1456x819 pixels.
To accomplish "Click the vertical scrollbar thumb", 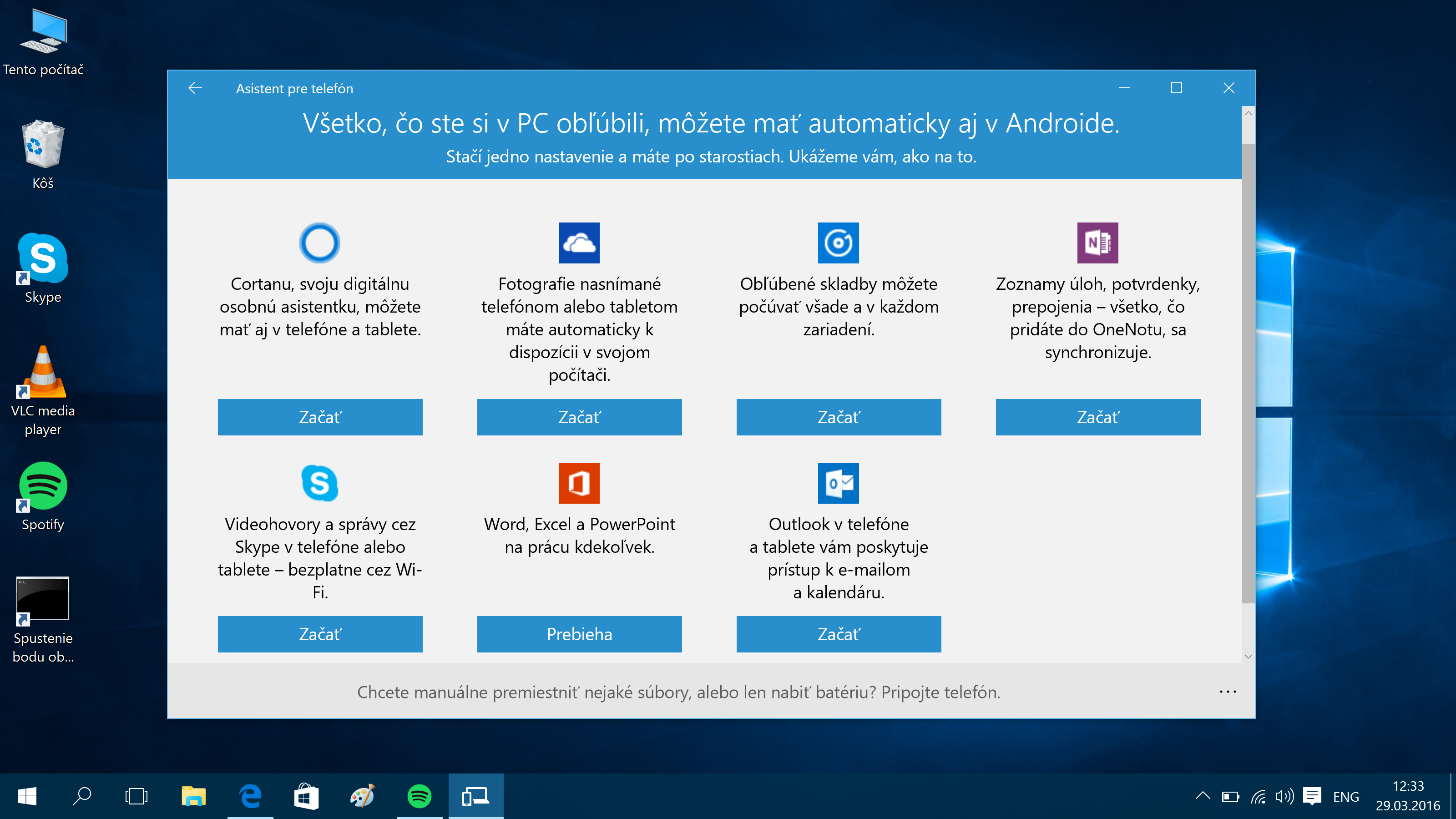I will tap(1249, 373).
